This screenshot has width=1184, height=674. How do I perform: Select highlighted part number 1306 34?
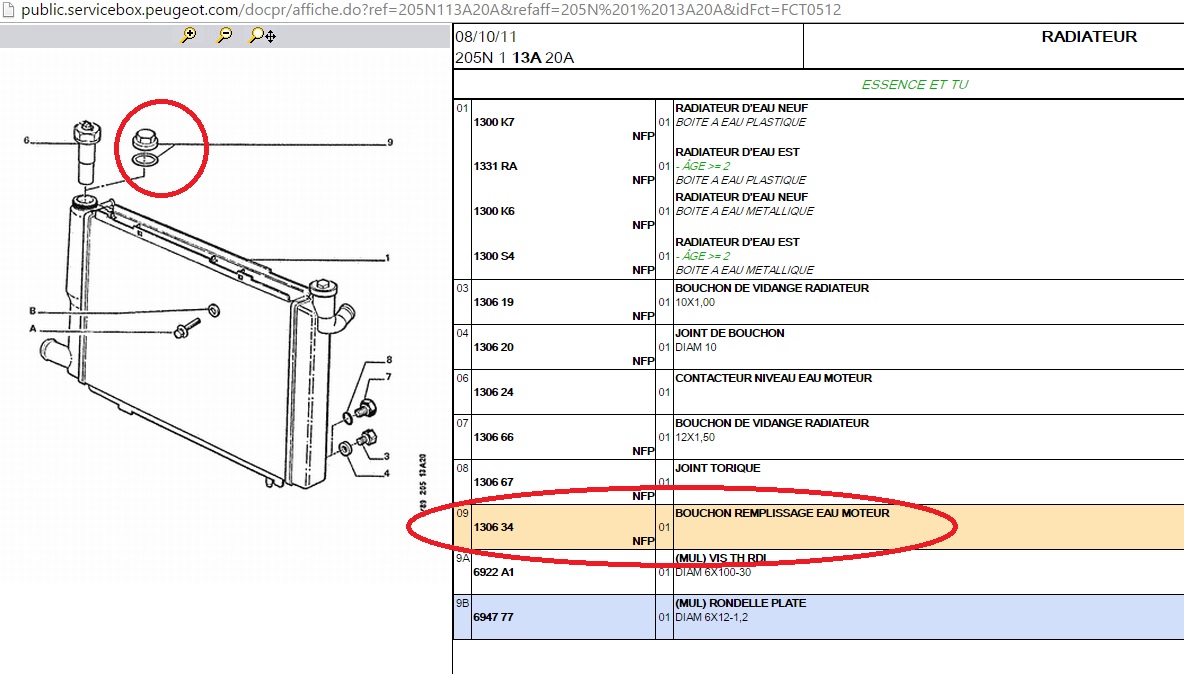click(494, 527)
